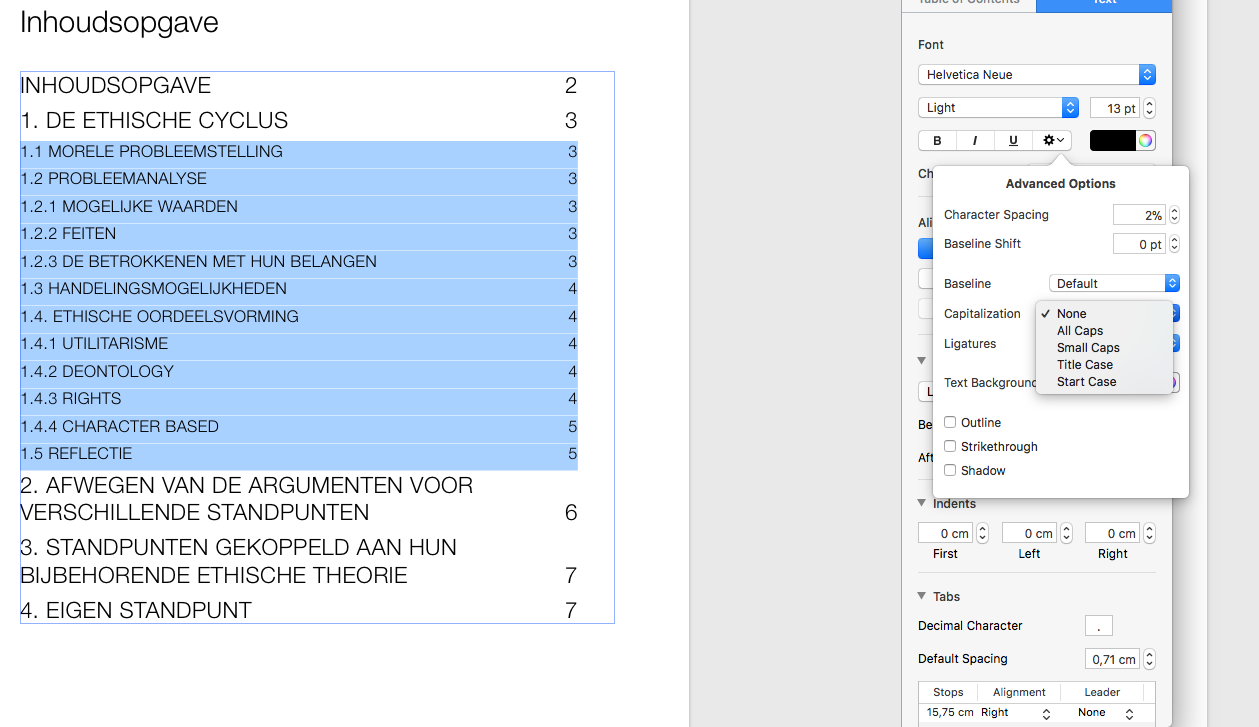
Task: Select All Caps capitalization
Action: pos(1079,330)
